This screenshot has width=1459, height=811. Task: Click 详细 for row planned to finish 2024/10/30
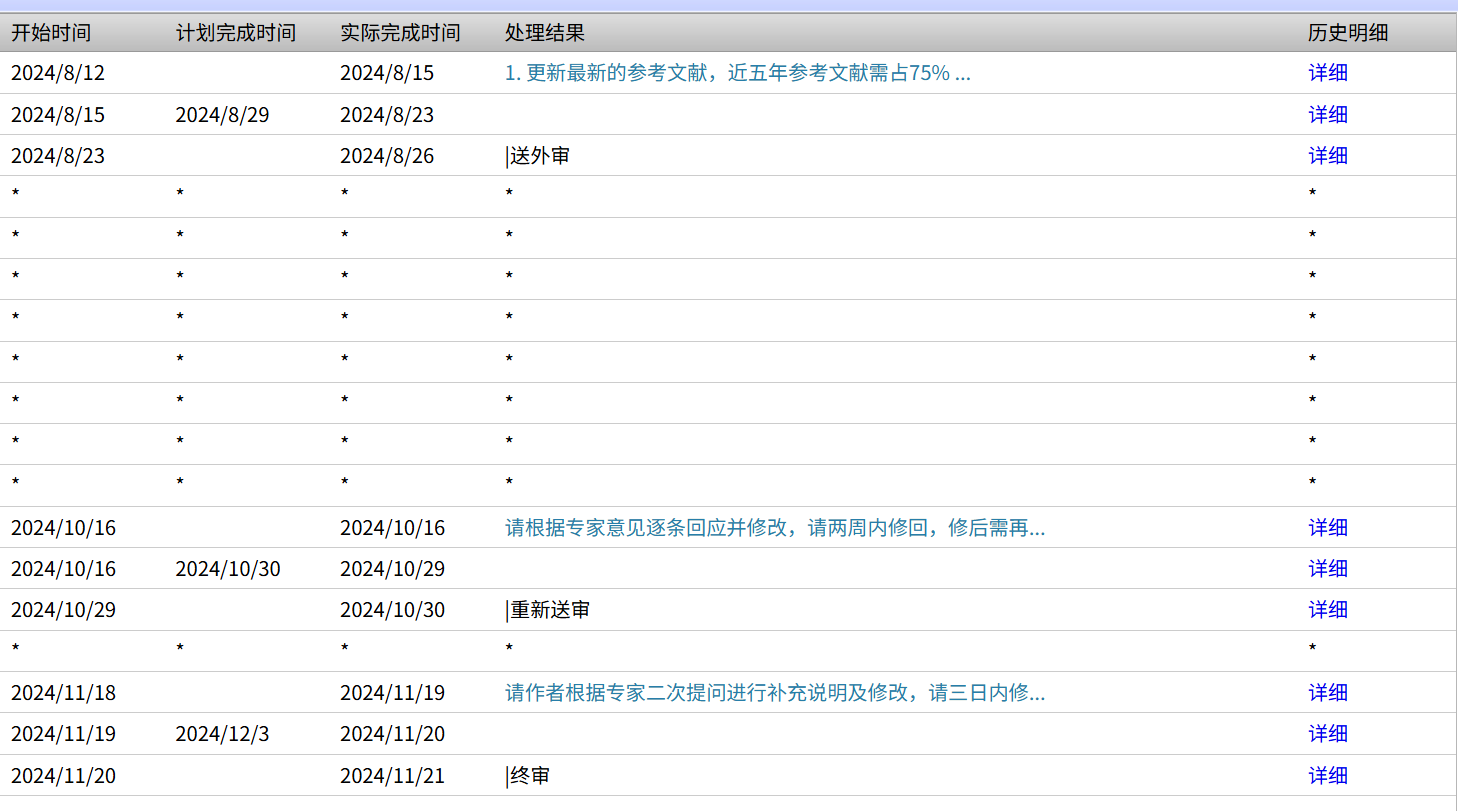(x=1327, y=569)
